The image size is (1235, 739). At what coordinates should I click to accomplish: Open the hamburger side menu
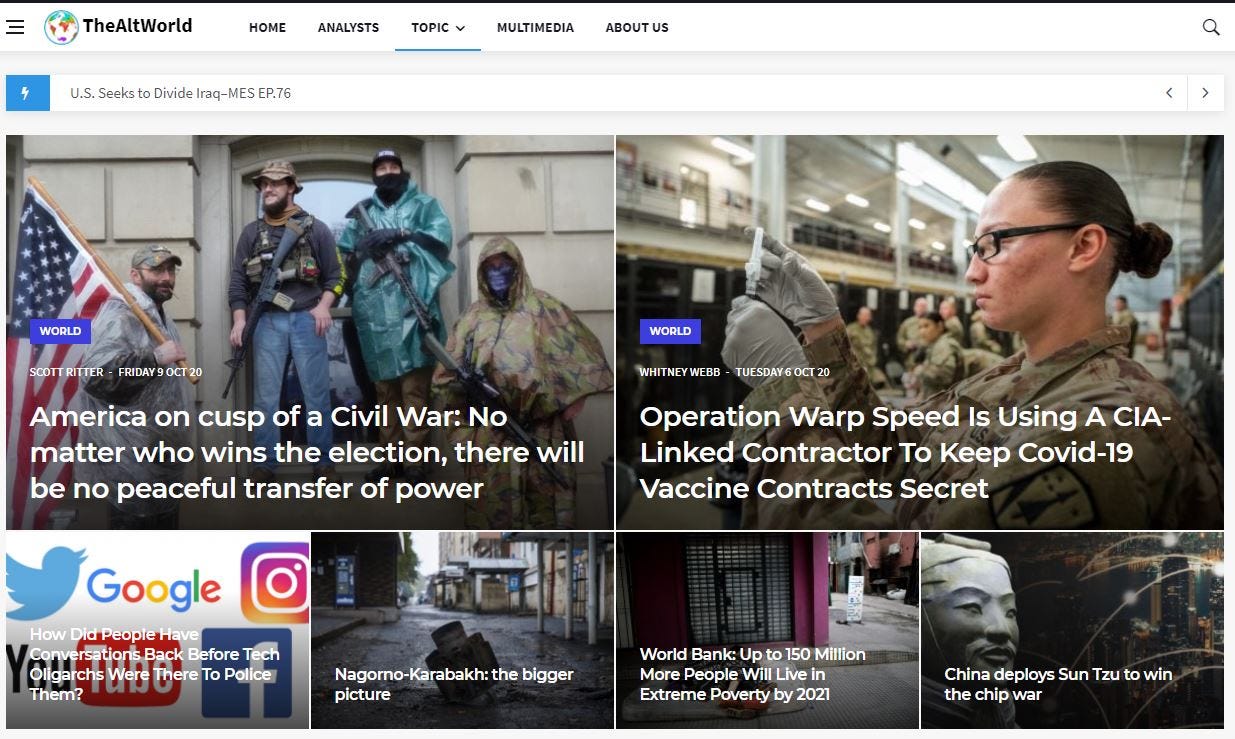(15, 27)
